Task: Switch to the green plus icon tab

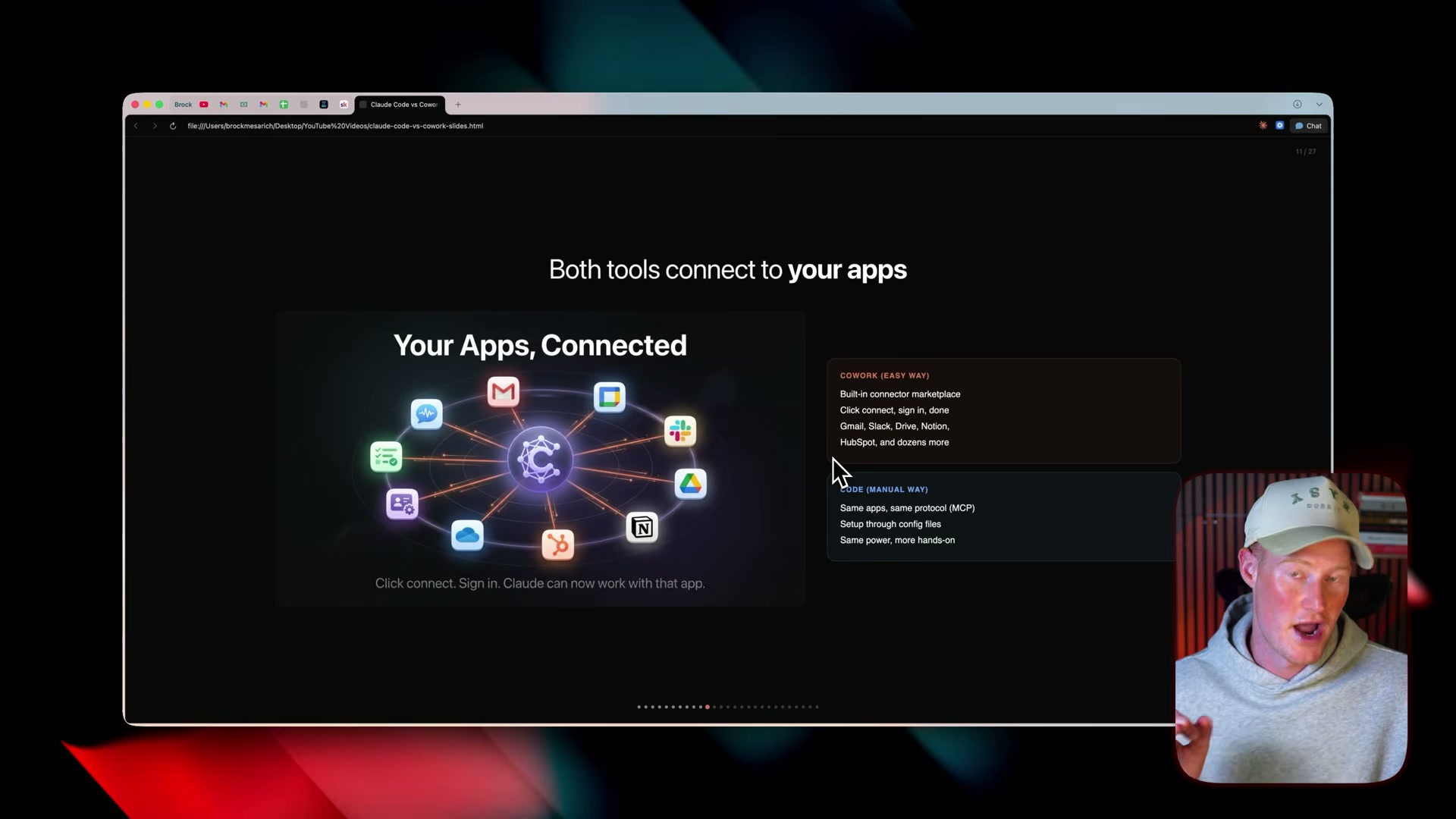Action: [x=284, y=105]
